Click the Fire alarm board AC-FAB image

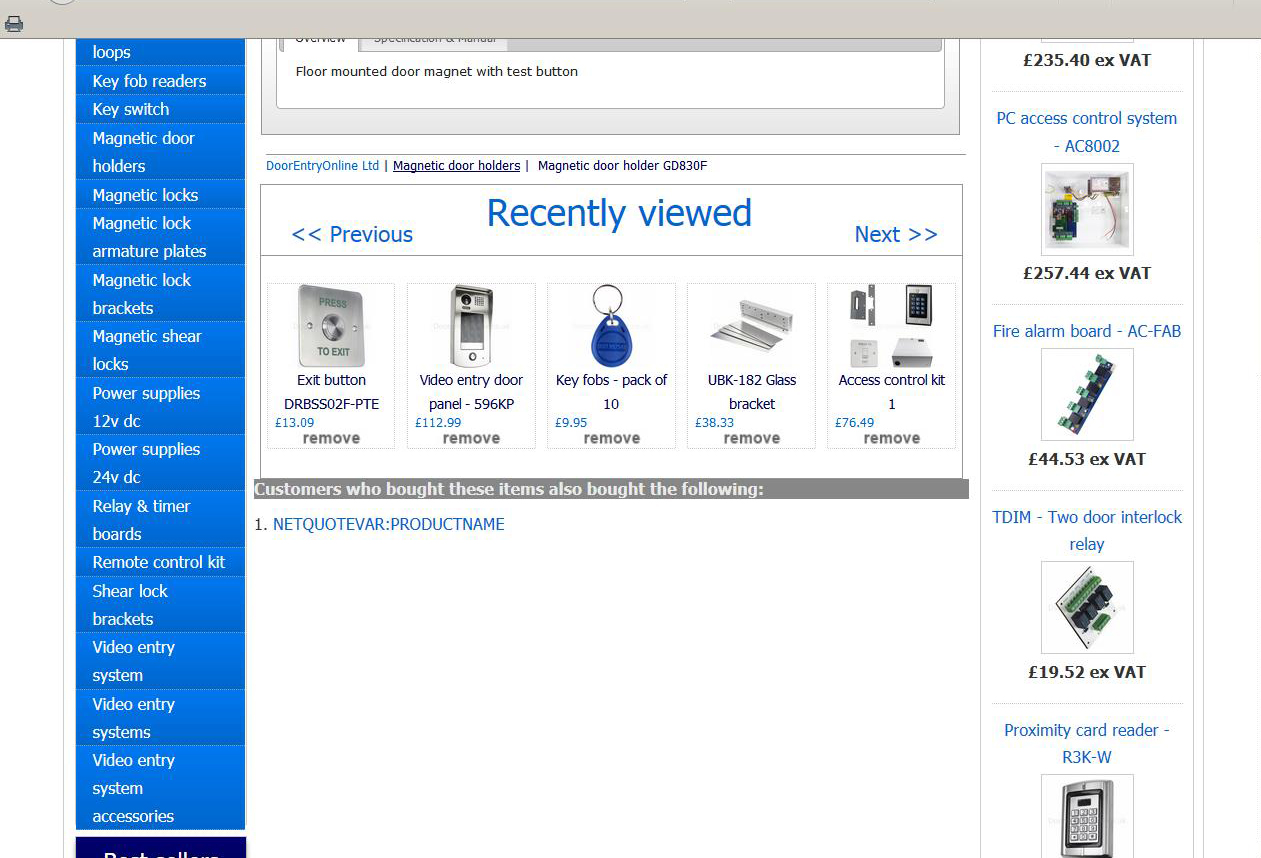tap(1087, 395)
